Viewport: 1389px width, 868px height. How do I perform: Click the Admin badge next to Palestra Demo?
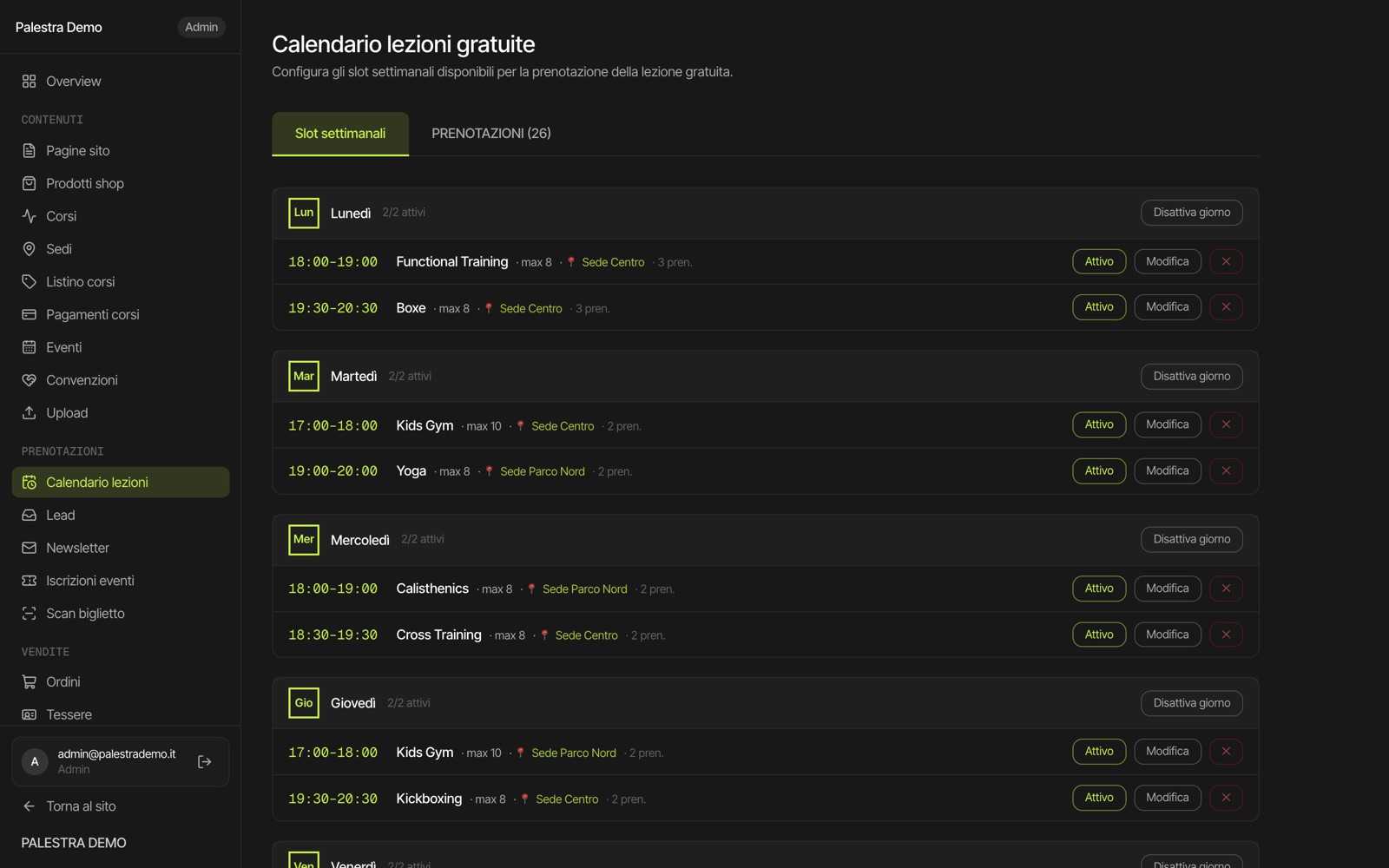(201, 27)
